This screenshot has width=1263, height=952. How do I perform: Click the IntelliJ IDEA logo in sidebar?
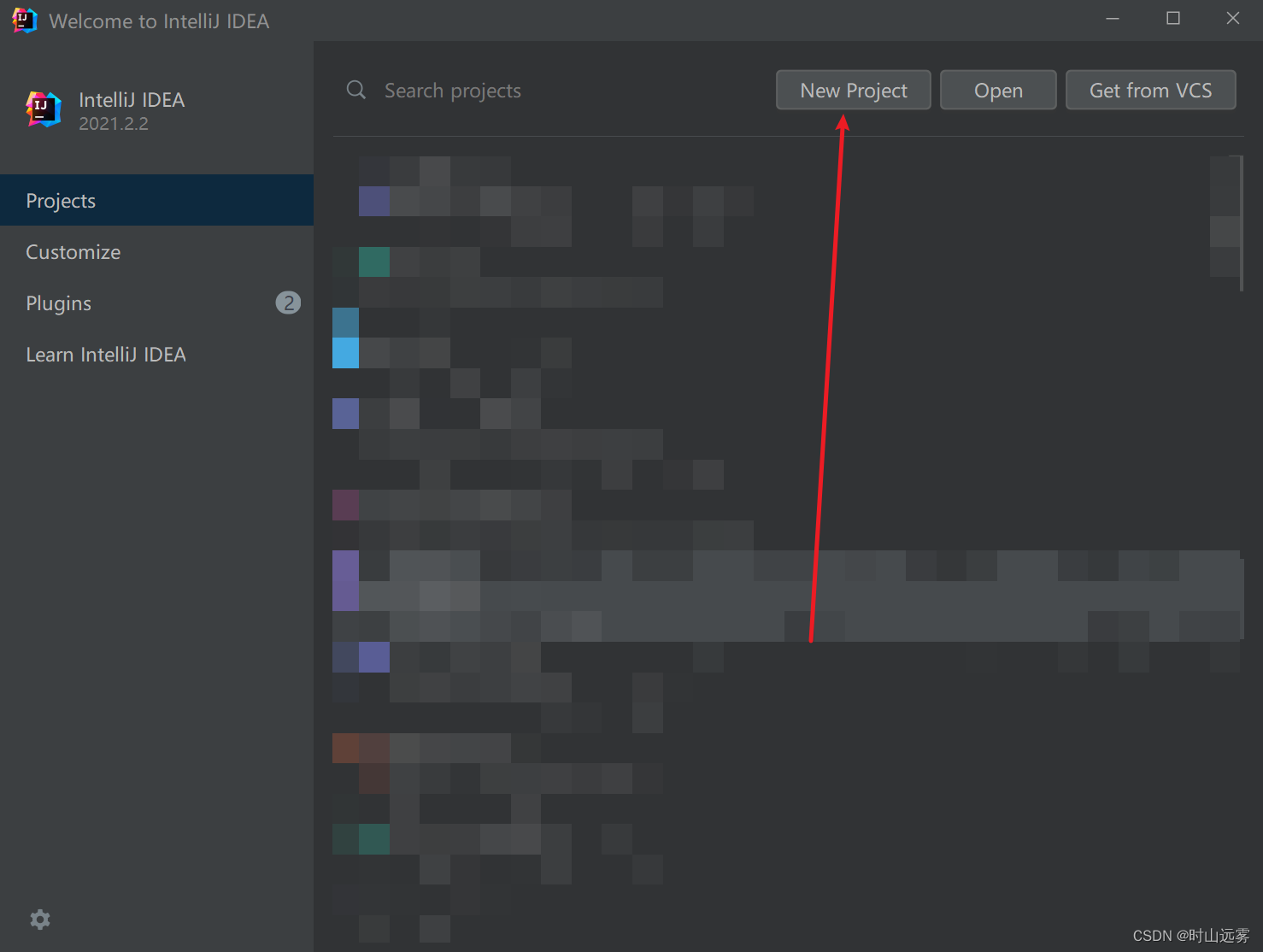pyautogui.click(x=44, y=109)
